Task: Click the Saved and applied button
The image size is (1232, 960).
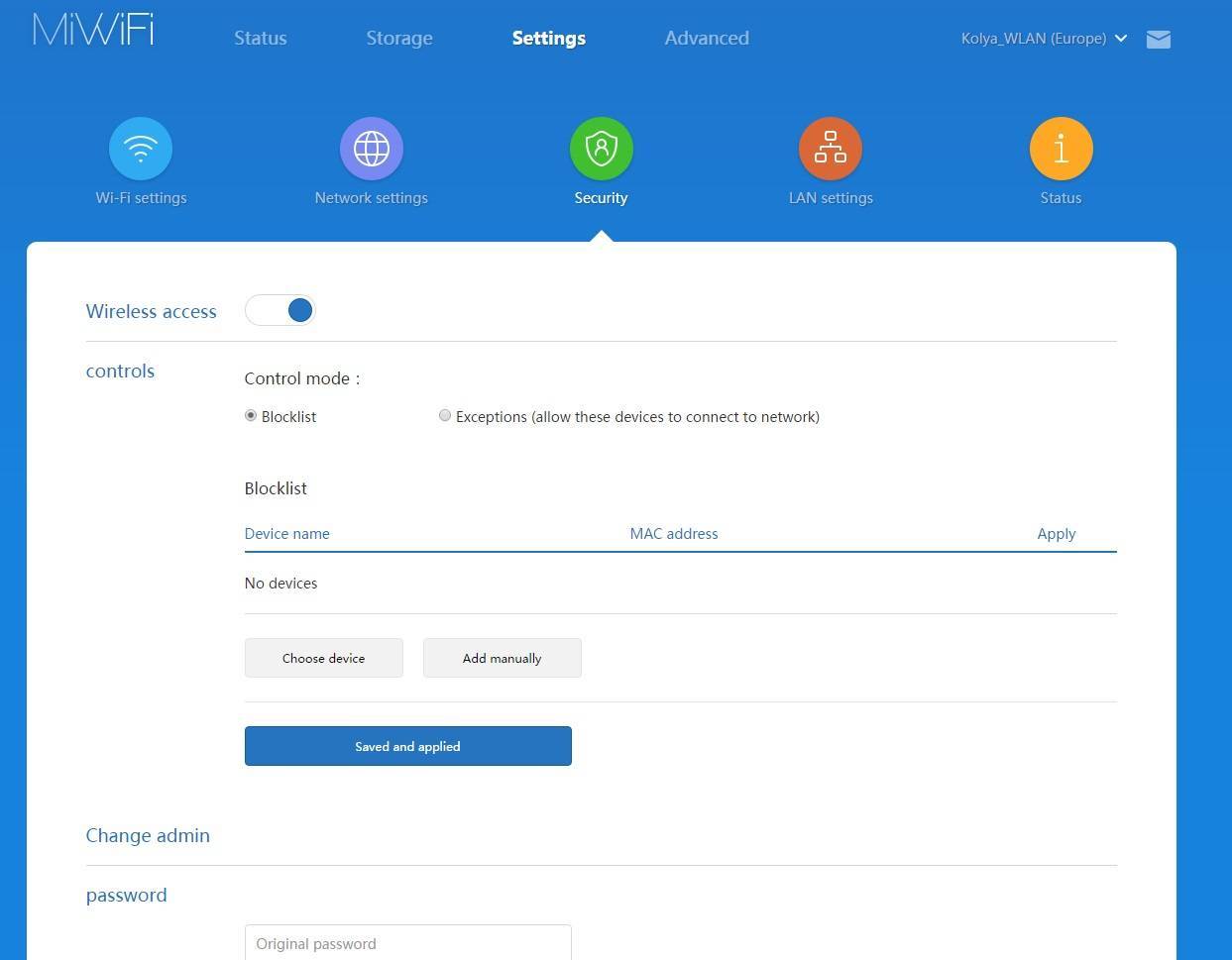Action: coord(407,746)
